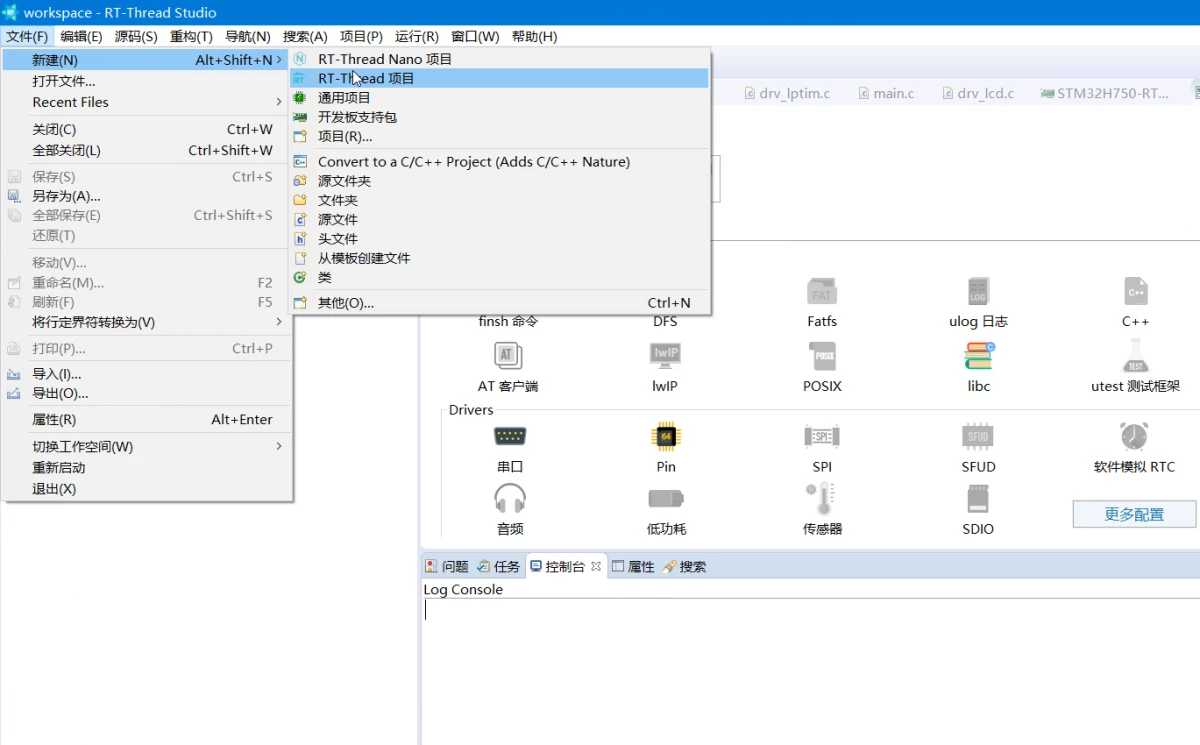Open the 运行(R) menu
1200x745 pixels.
(x=417, y=36)
